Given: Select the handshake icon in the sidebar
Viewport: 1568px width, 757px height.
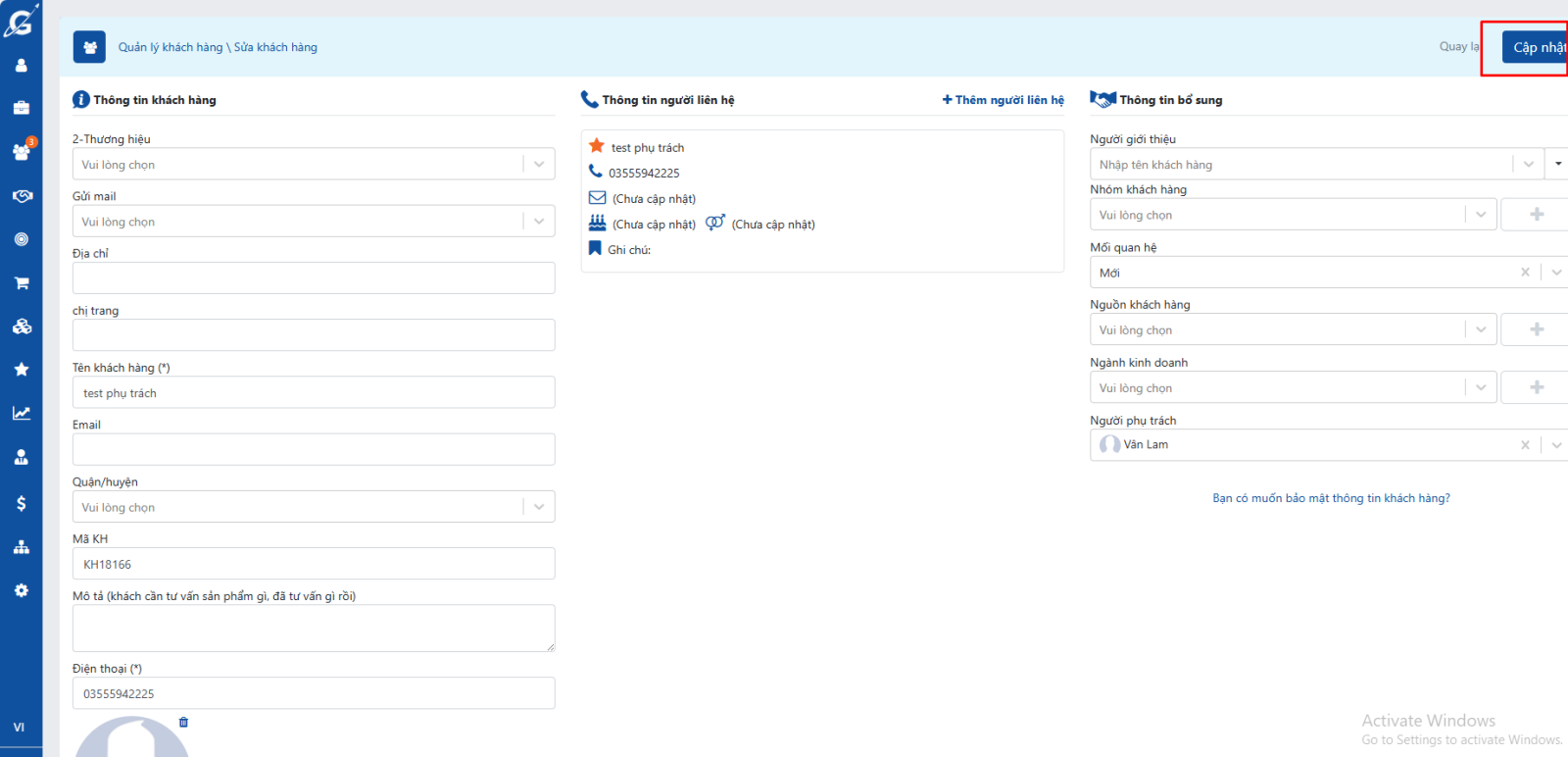Looking at the screenshot, I should pyautogui.click(x=21, y=196).
